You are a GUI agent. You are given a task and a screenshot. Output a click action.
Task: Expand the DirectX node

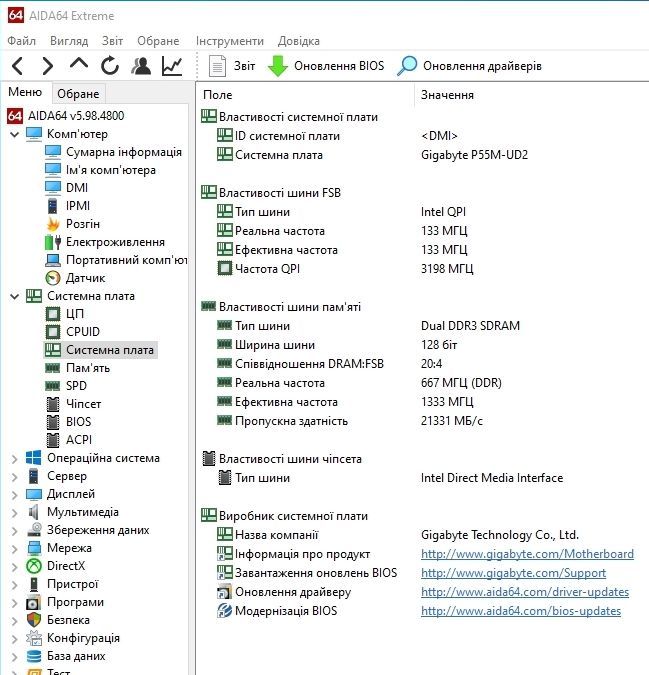pyautogui.click(x=15, y=567)
